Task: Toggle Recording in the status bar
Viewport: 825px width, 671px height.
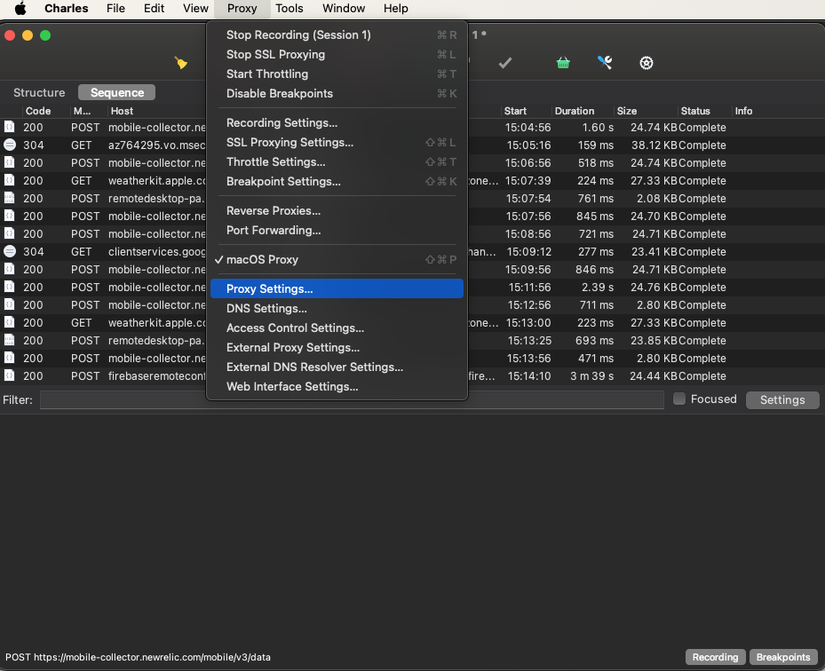Action: pos(714,657)
